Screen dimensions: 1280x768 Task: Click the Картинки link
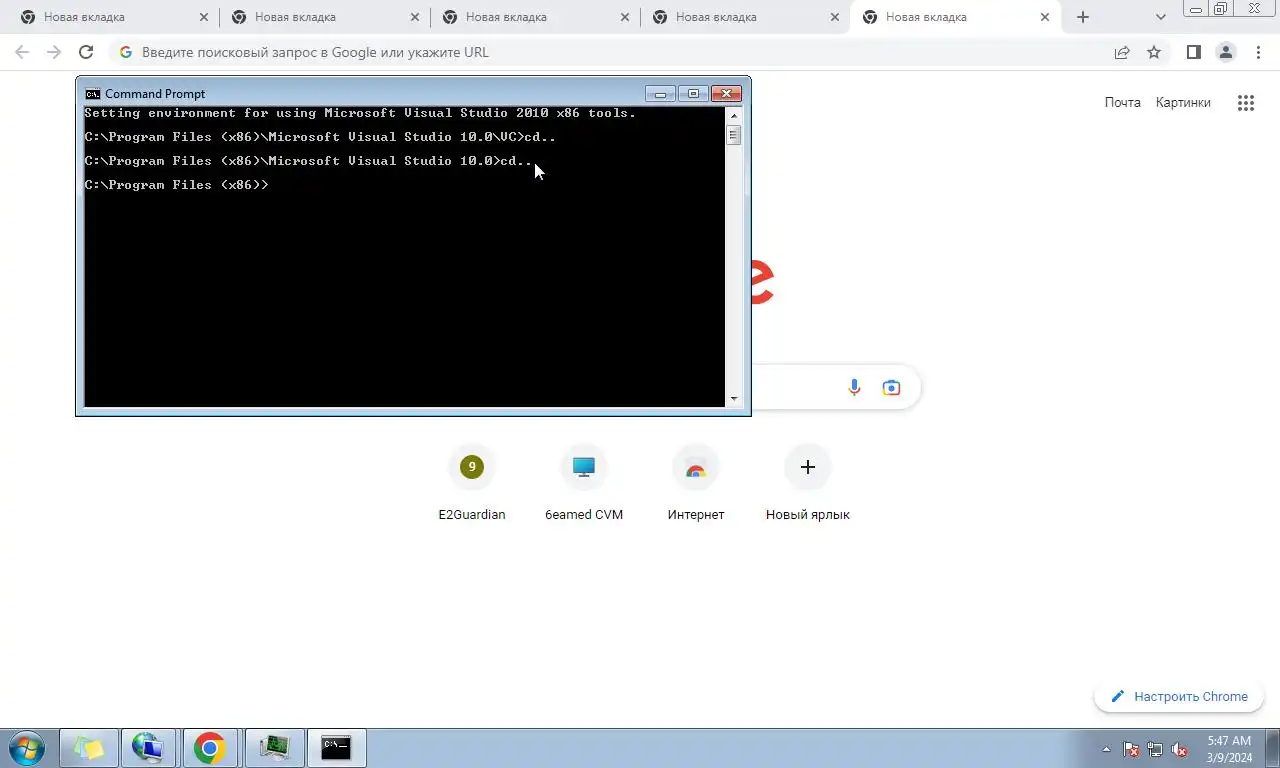[1183, 102]
